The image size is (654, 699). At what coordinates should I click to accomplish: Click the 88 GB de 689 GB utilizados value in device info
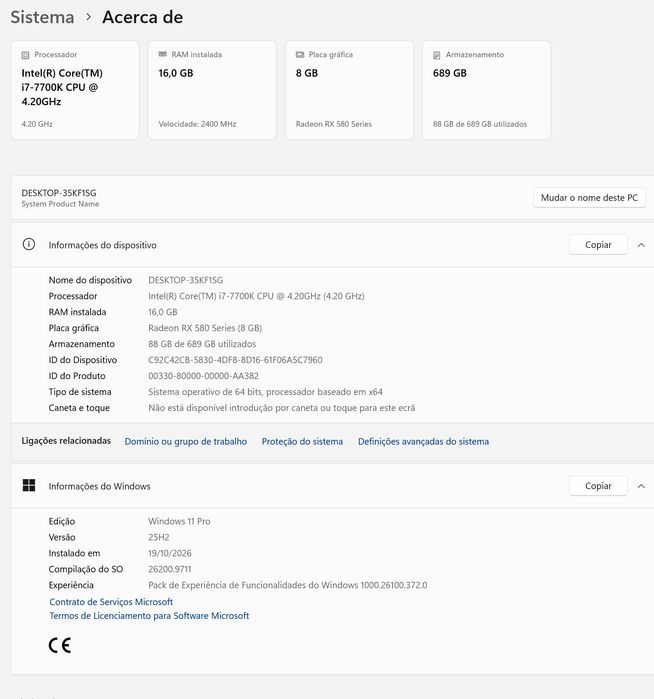click(x=202, y=344)
